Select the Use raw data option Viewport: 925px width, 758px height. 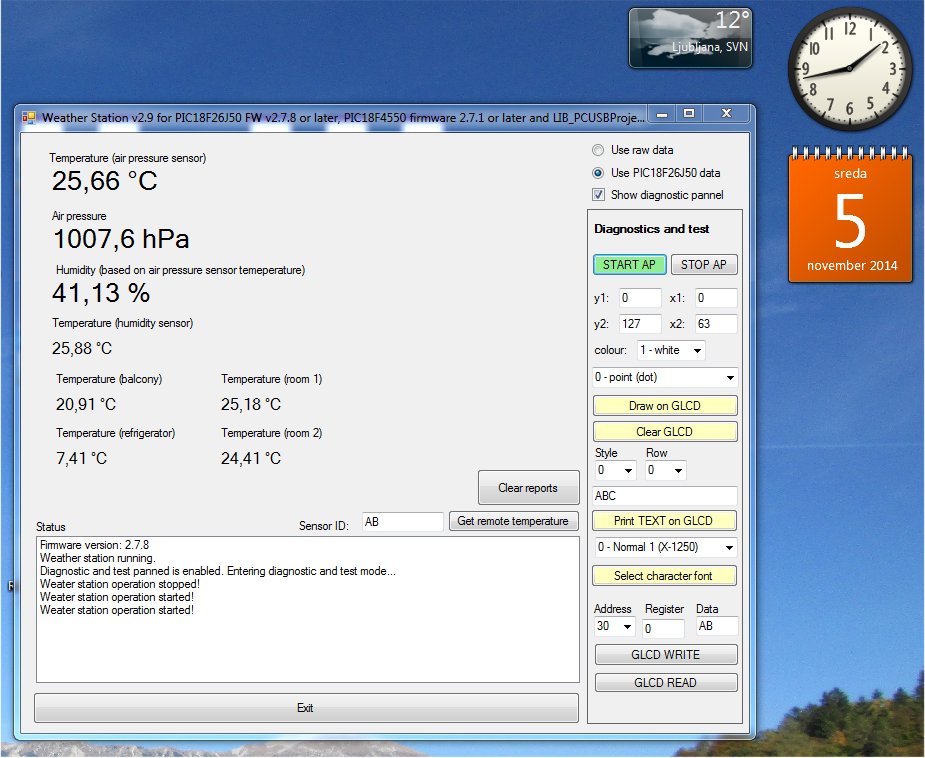pyautogui.click(x=599, y=150)
